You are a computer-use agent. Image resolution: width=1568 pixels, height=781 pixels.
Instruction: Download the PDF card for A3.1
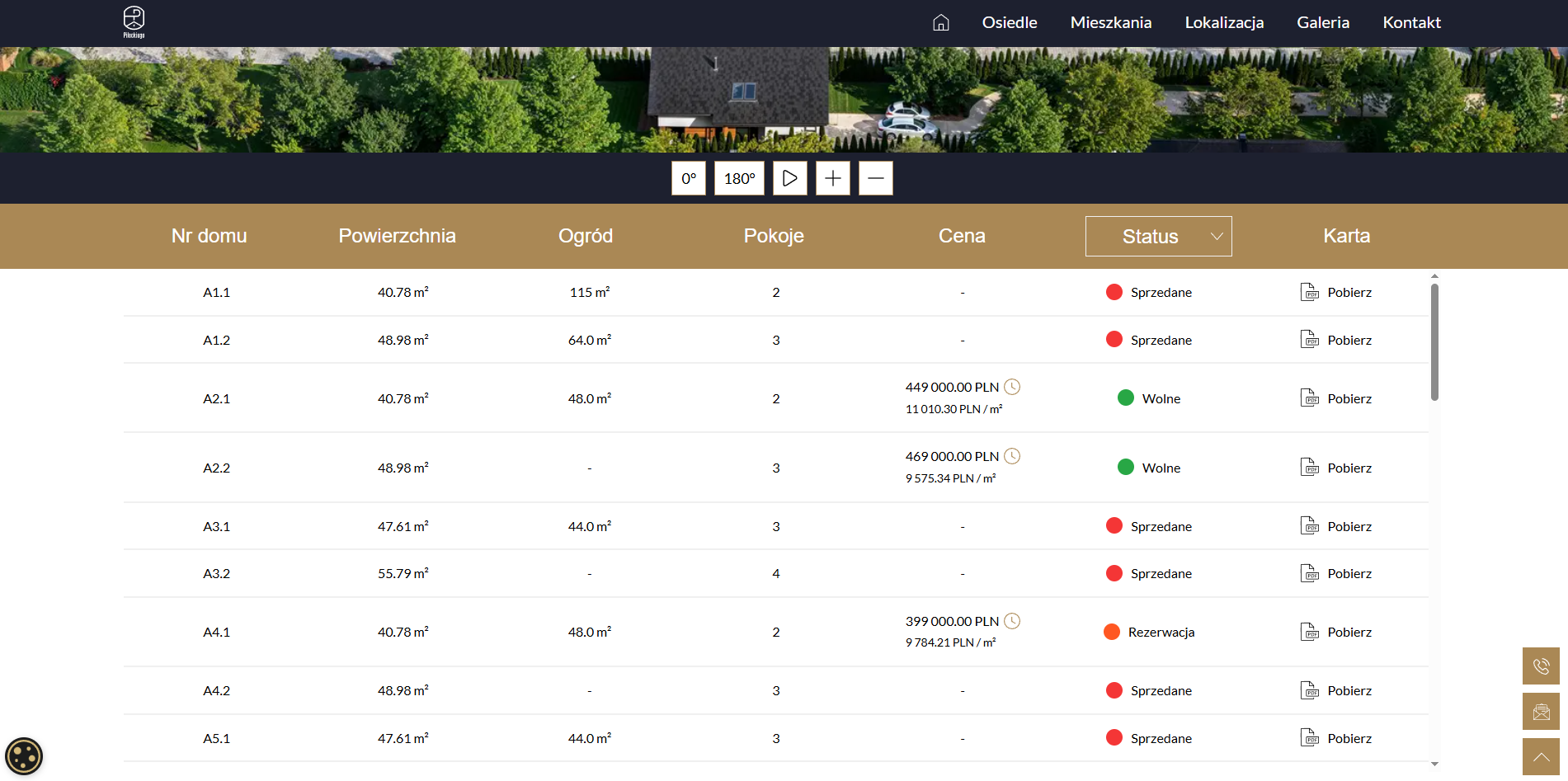(1310, 526)
